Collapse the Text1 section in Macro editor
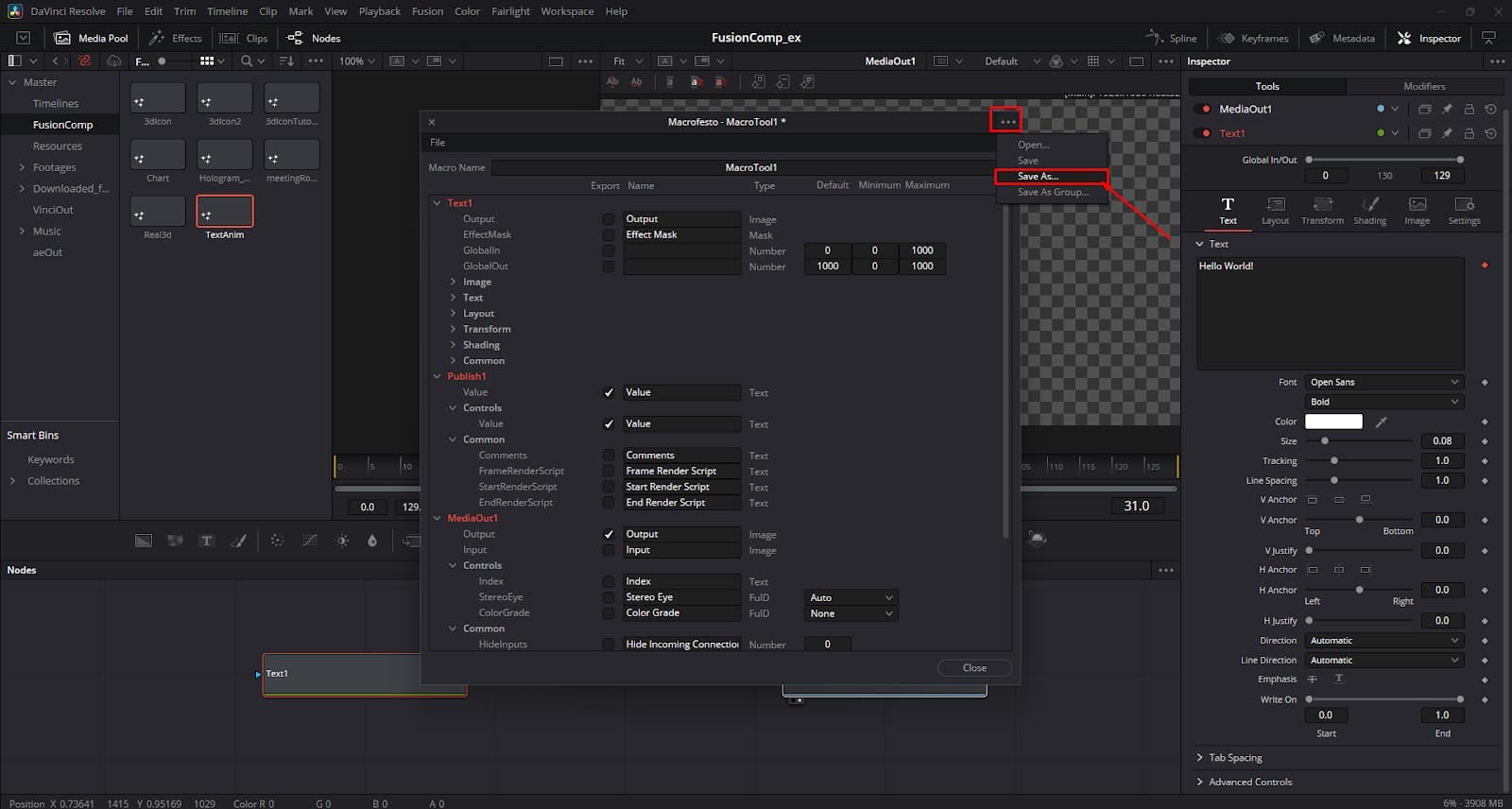Image resolution: width=1512 pixels, height=809 pixels. 438,203
